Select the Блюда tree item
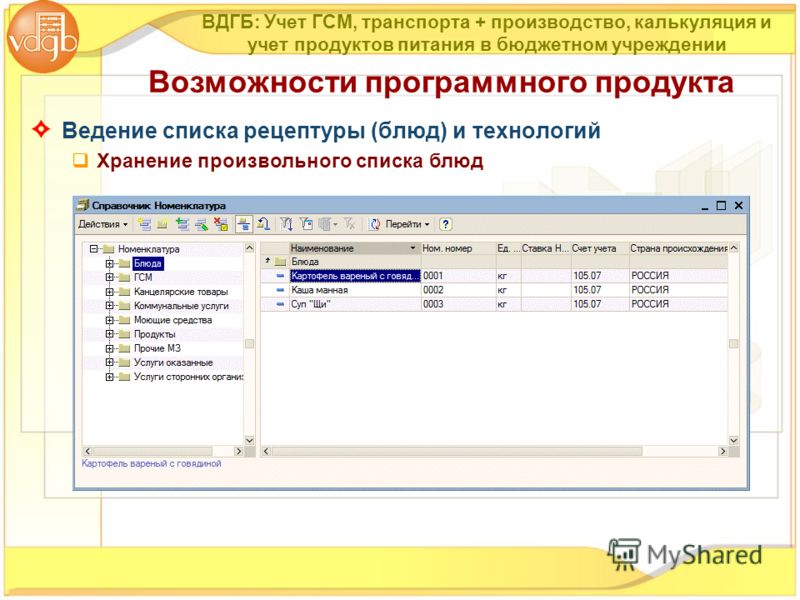 click(147, 264)
